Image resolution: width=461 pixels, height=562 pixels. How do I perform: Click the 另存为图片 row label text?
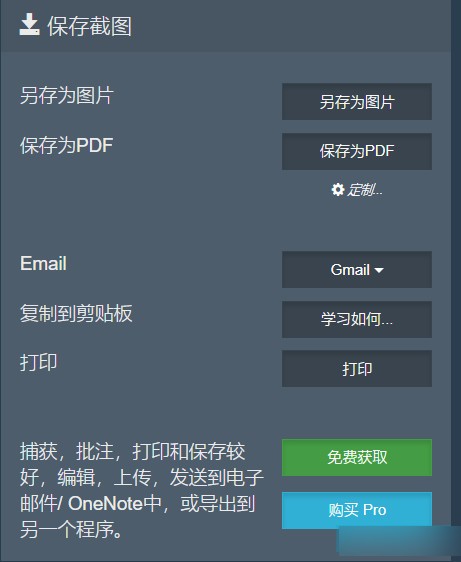pos(67,95)
